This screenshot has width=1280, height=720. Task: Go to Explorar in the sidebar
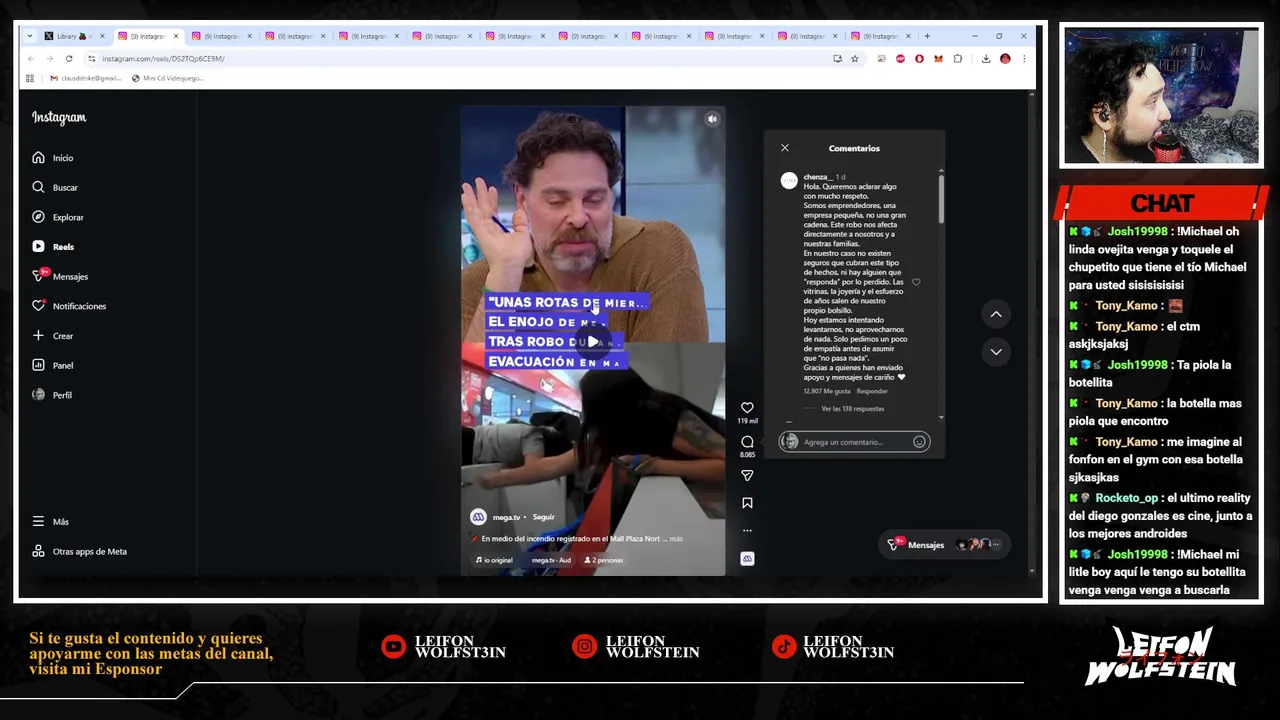click(x=57, y=217)
